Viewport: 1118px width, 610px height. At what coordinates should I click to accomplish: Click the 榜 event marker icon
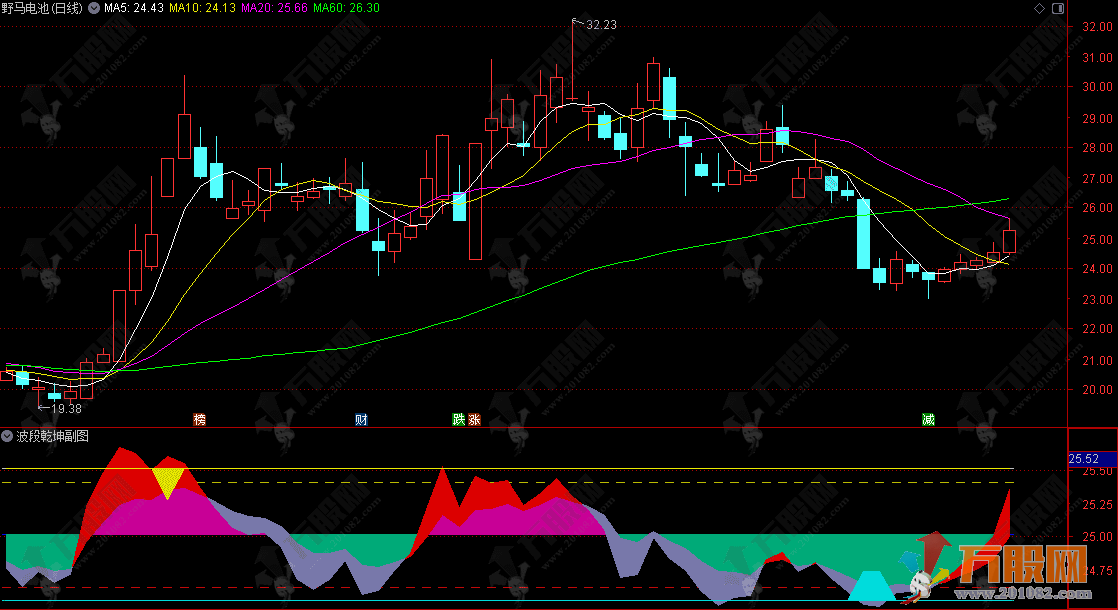200,420
